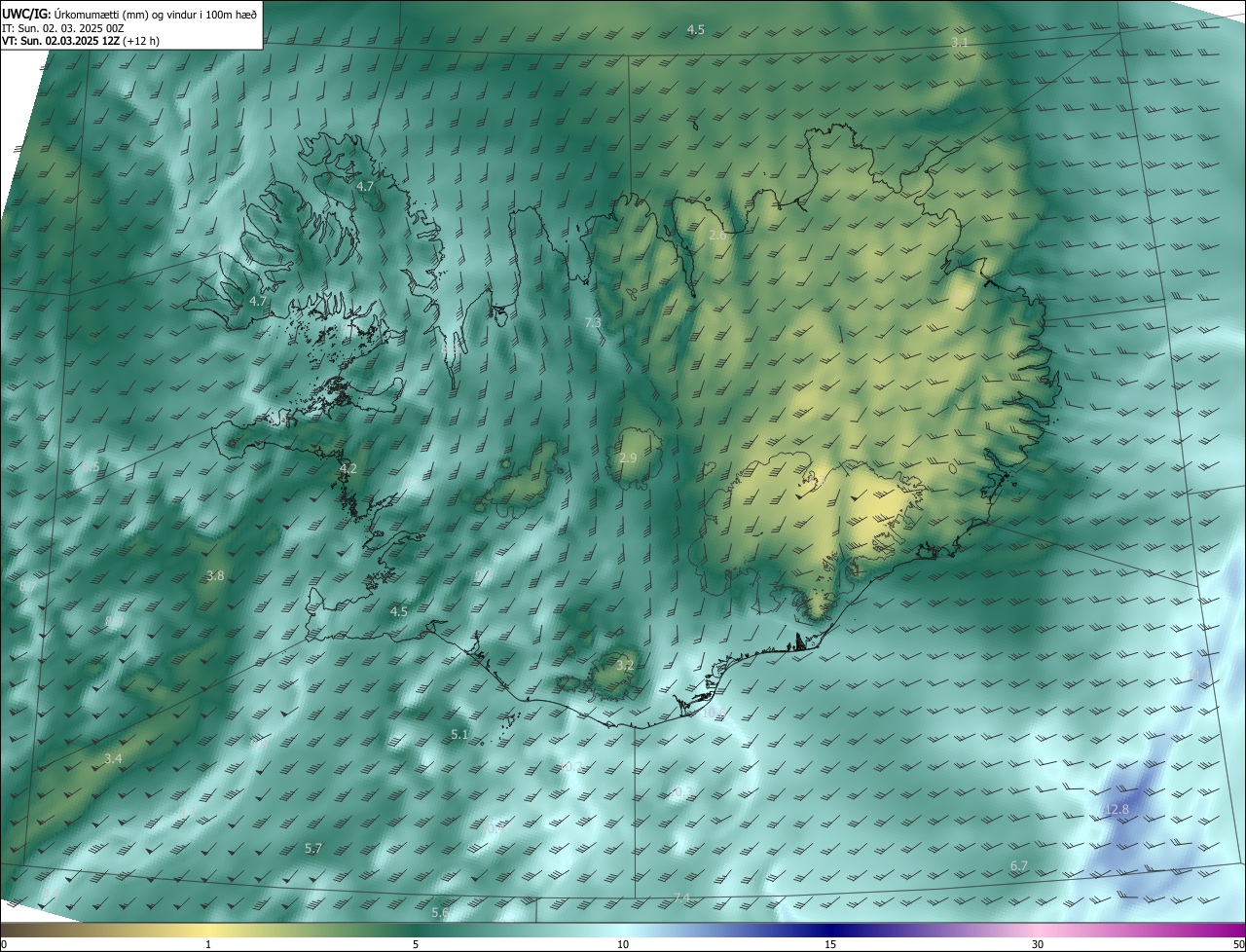The image size is (1246, 952).
Task: Click the "IT: Sun. 02. 03. 2025 00Z" line
Action: pos(63,28)
